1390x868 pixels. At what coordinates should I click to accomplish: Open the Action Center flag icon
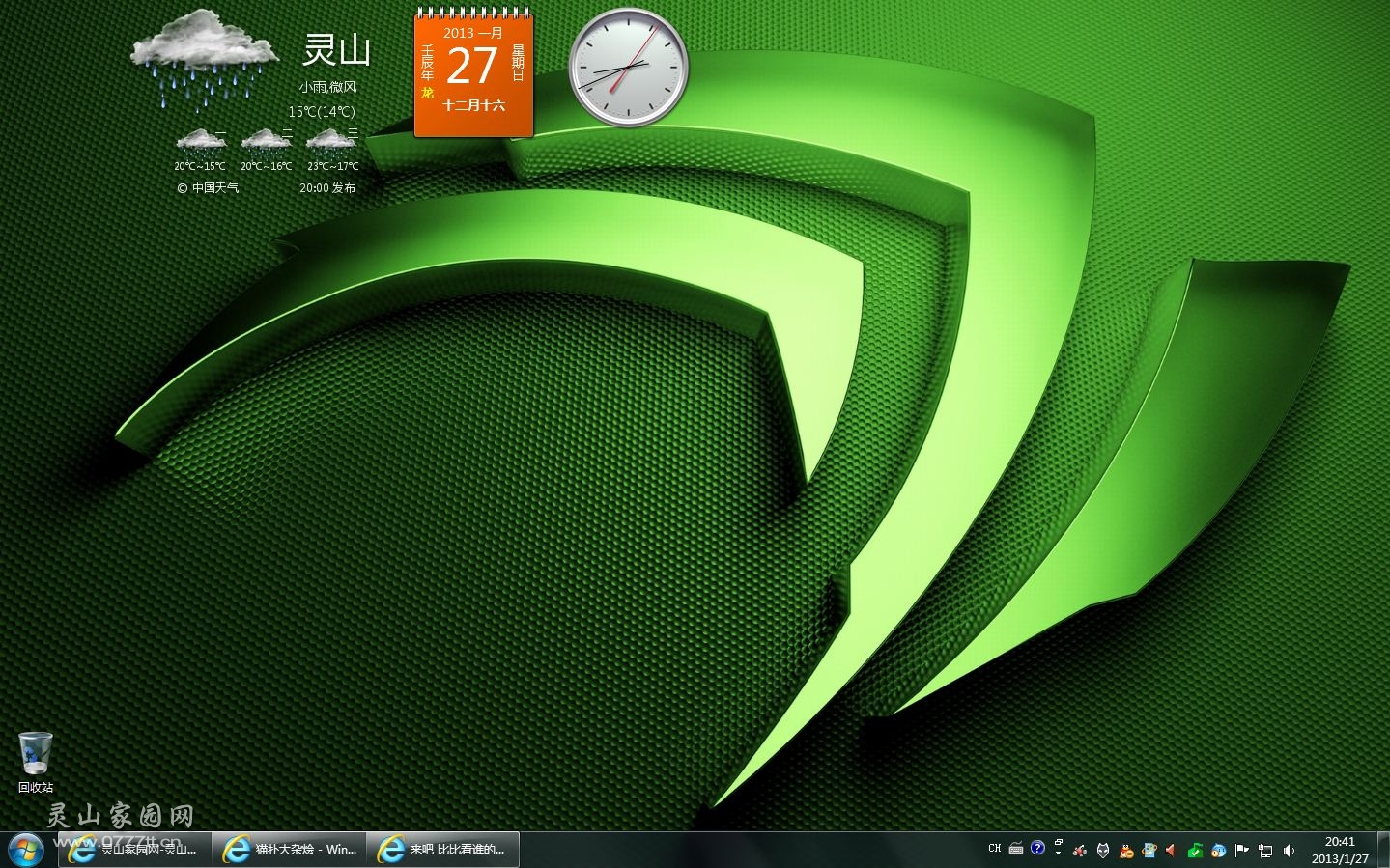pos(1241,851)
